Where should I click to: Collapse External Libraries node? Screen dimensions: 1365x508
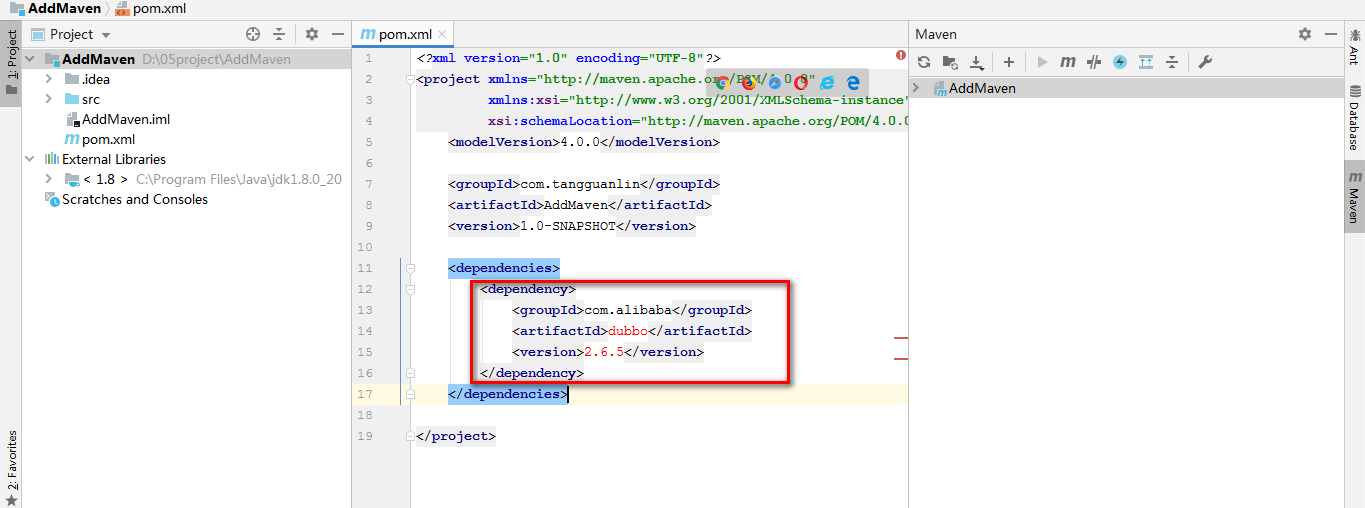click(31, 159)
